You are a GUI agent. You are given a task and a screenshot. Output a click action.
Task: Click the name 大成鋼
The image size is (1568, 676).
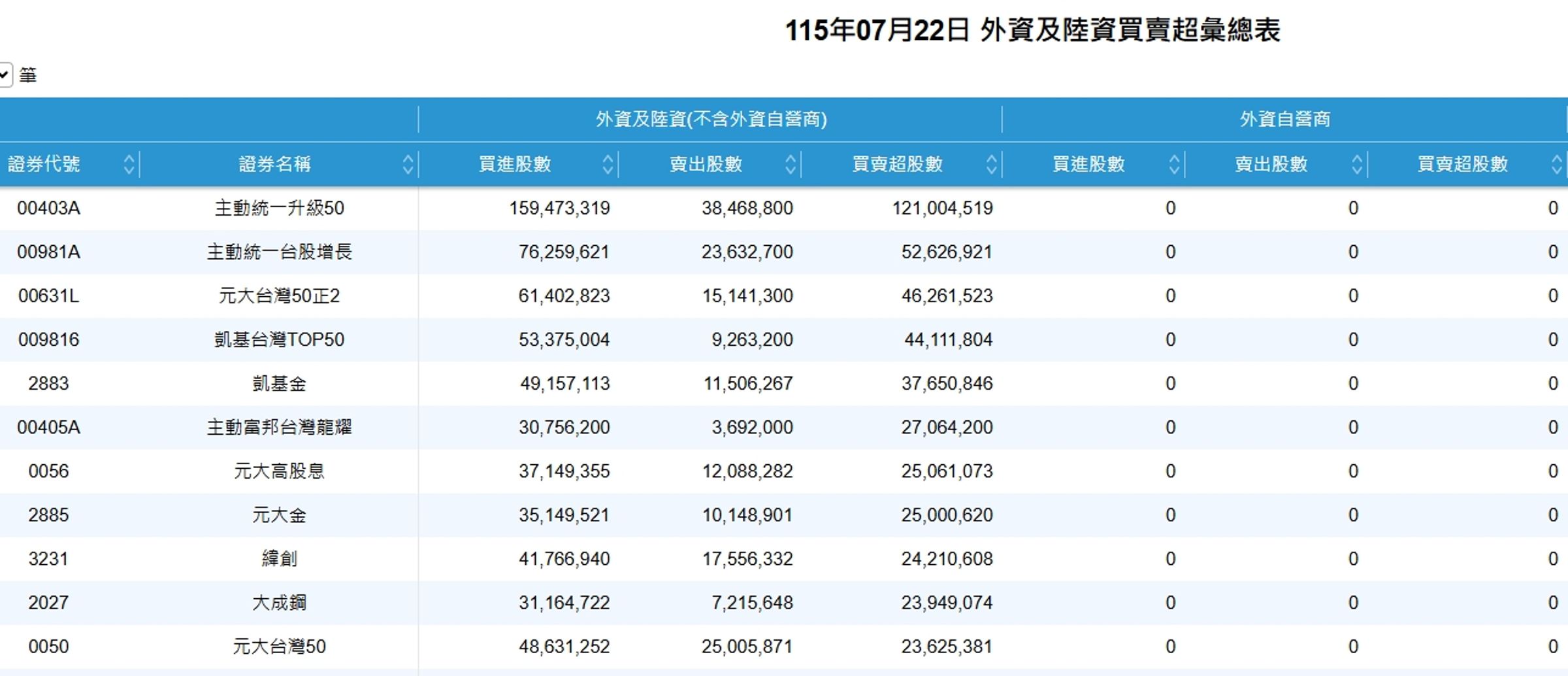(279, 602)
